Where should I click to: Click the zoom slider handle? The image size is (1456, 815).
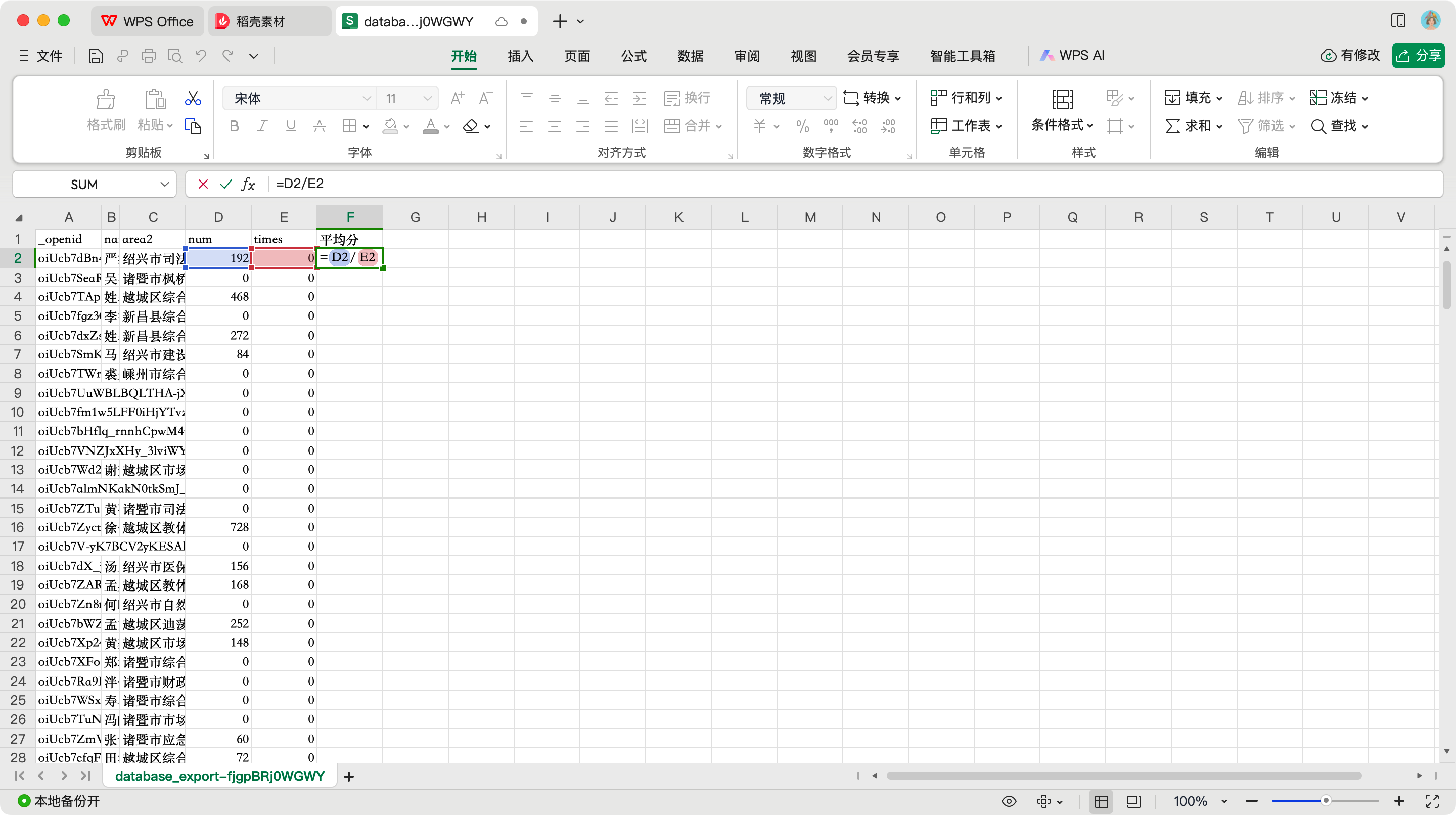(x=1326, y=801)
